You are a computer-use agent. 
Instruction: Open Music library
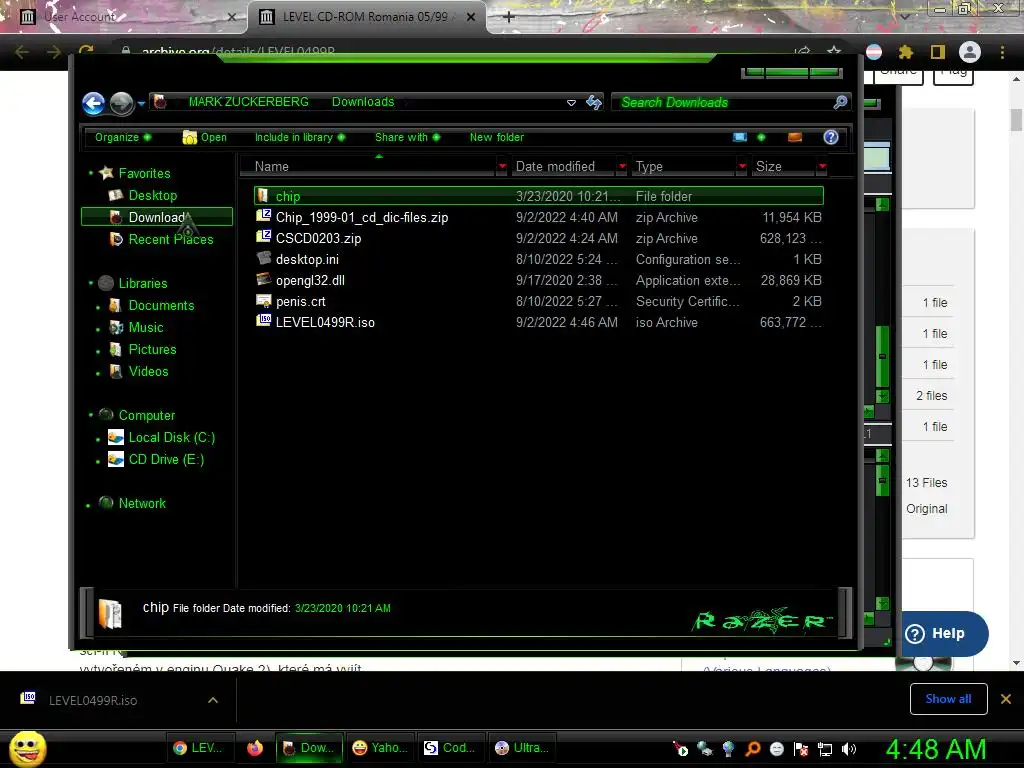146,327
